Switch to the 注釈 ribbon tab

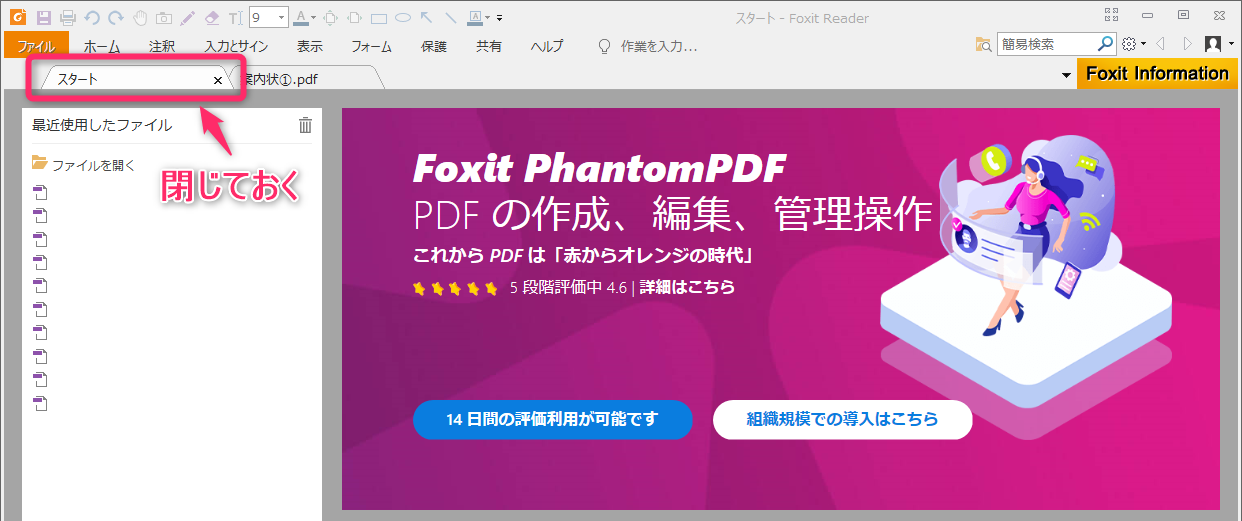coord(162,46)
